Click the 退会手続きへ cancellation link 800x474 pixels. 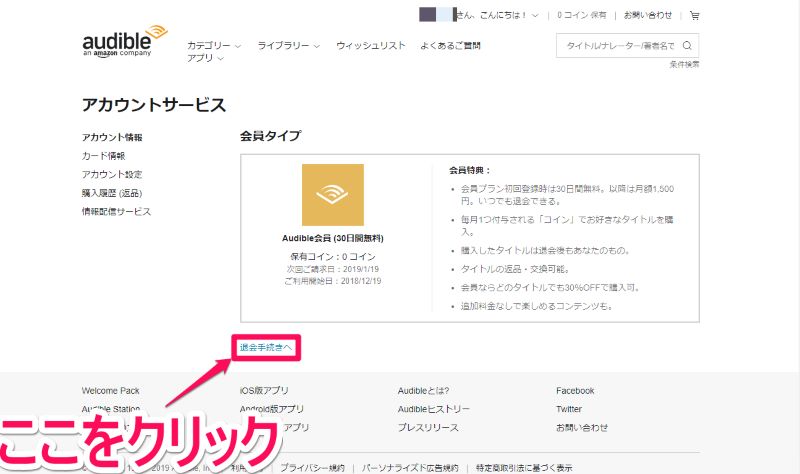[266, 347]
